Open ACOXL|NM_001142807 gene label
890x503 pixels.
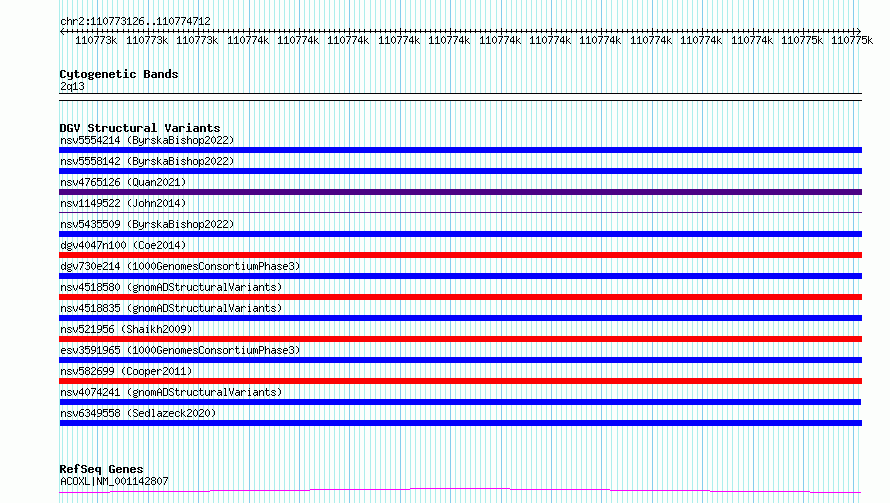click(x=114, y=481)
